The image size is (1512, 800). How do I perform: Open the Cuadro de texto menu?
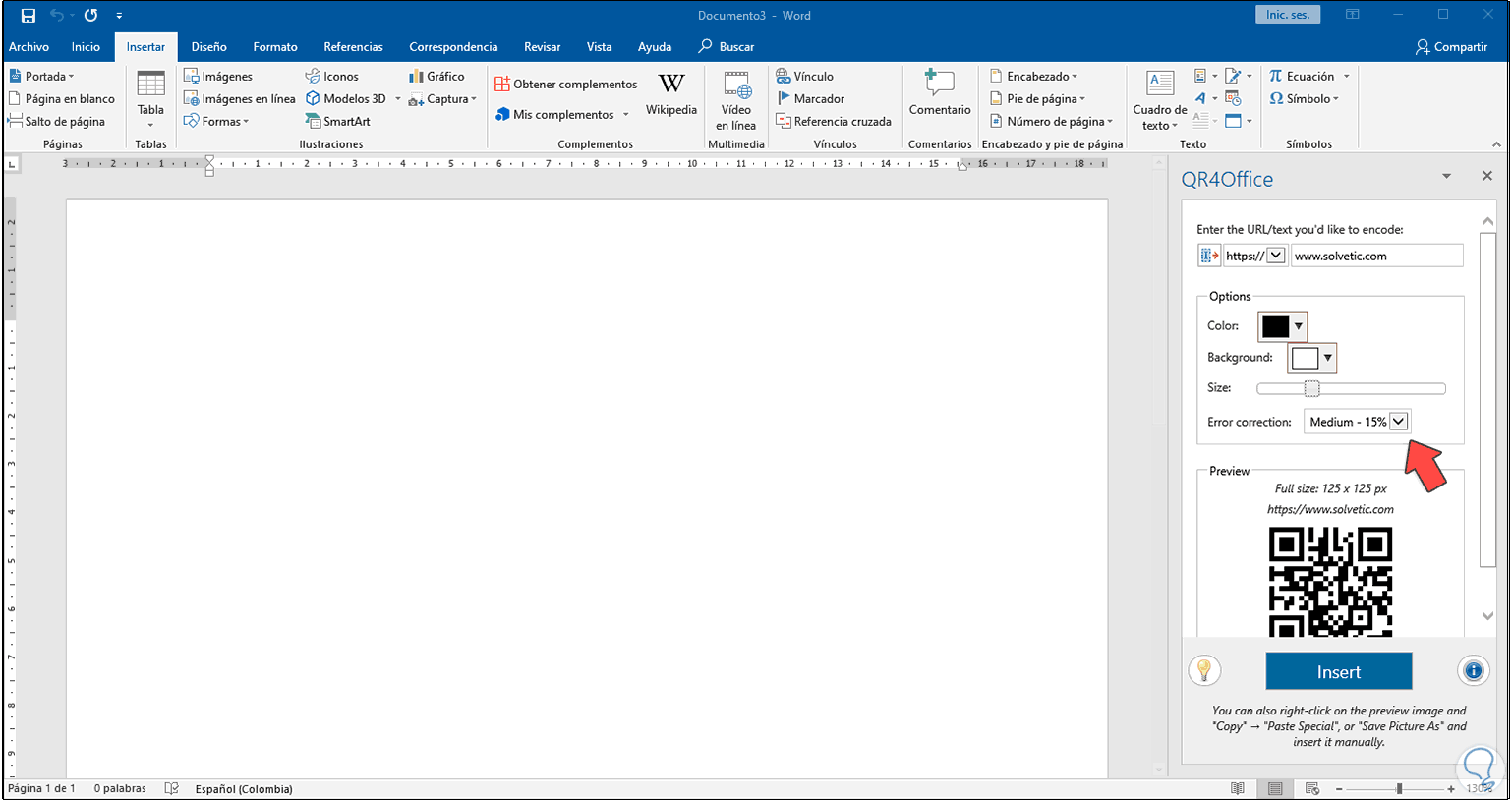pos(1160,100)
